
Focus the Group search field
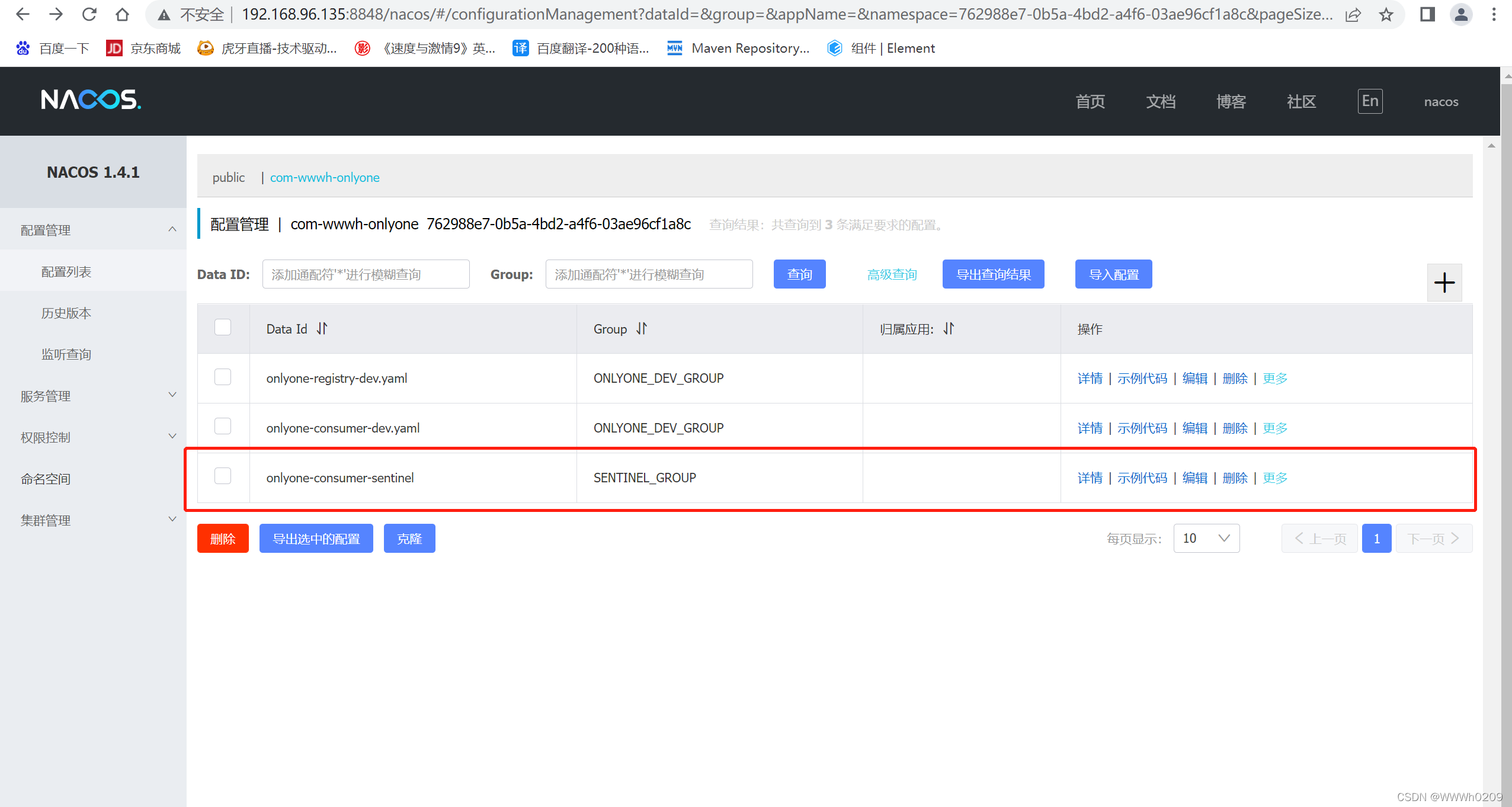pyautogui.click(x=649, y=274)
